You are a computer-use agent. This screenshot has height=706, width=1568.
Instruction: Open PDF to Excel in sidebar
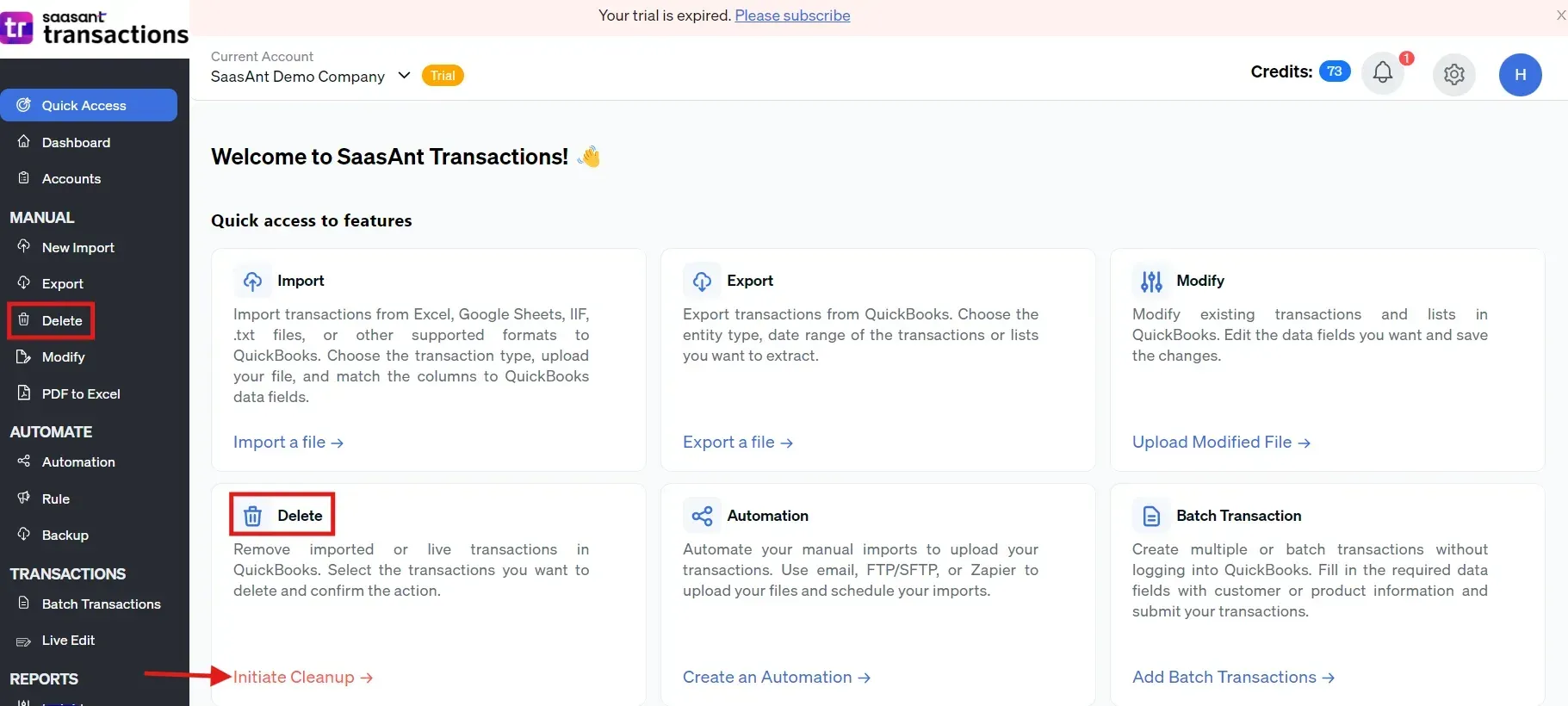[x=81, y=393]
